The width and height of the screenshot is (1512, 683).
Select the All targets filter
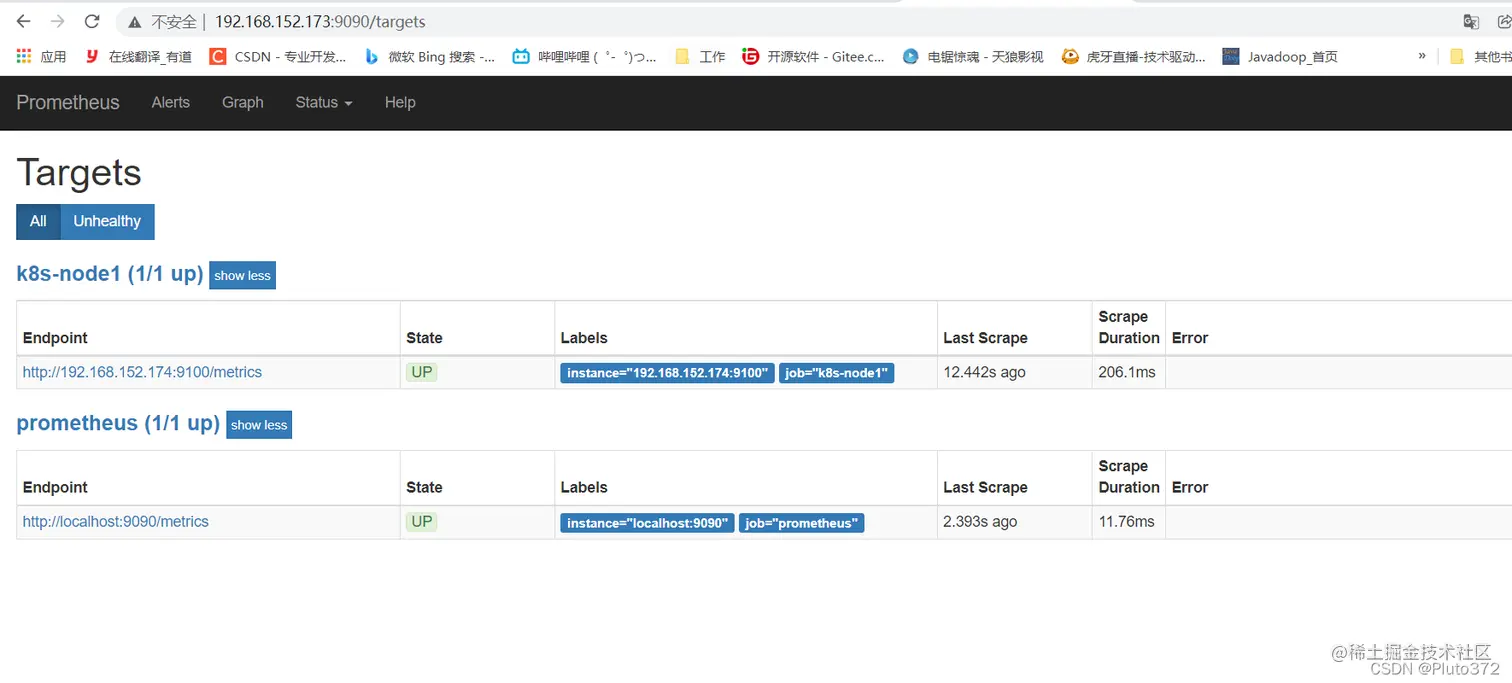click(38, 221)
